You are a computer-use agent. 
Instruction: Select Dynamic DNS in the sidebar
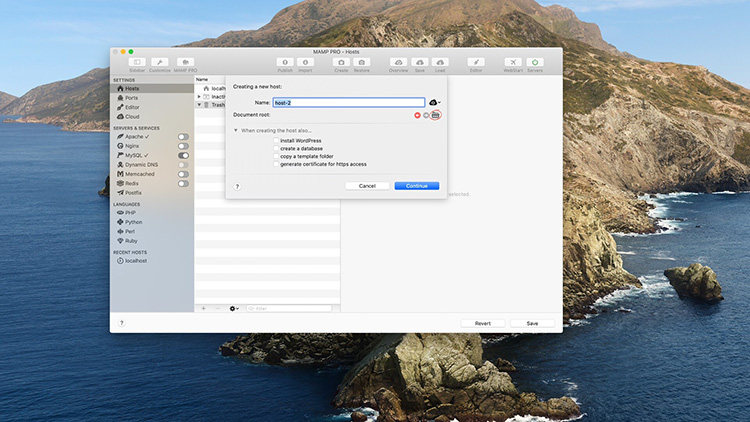pos(137,165)
